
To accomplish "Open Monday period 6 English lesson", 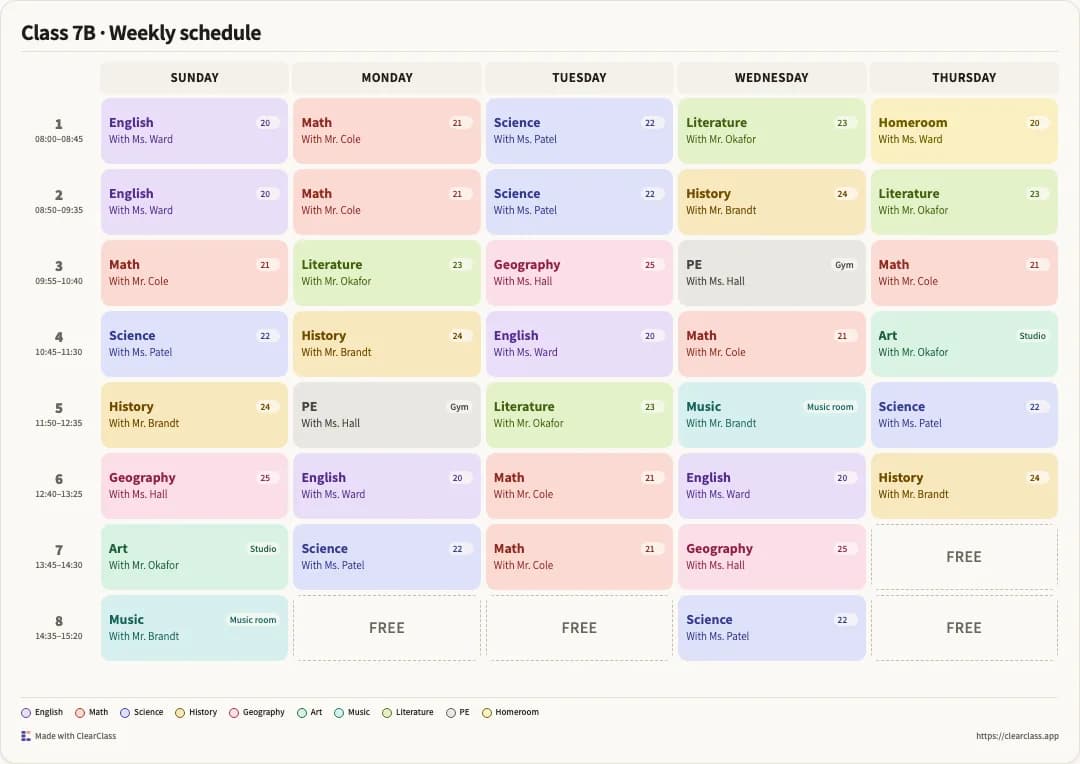I will 387,486.
